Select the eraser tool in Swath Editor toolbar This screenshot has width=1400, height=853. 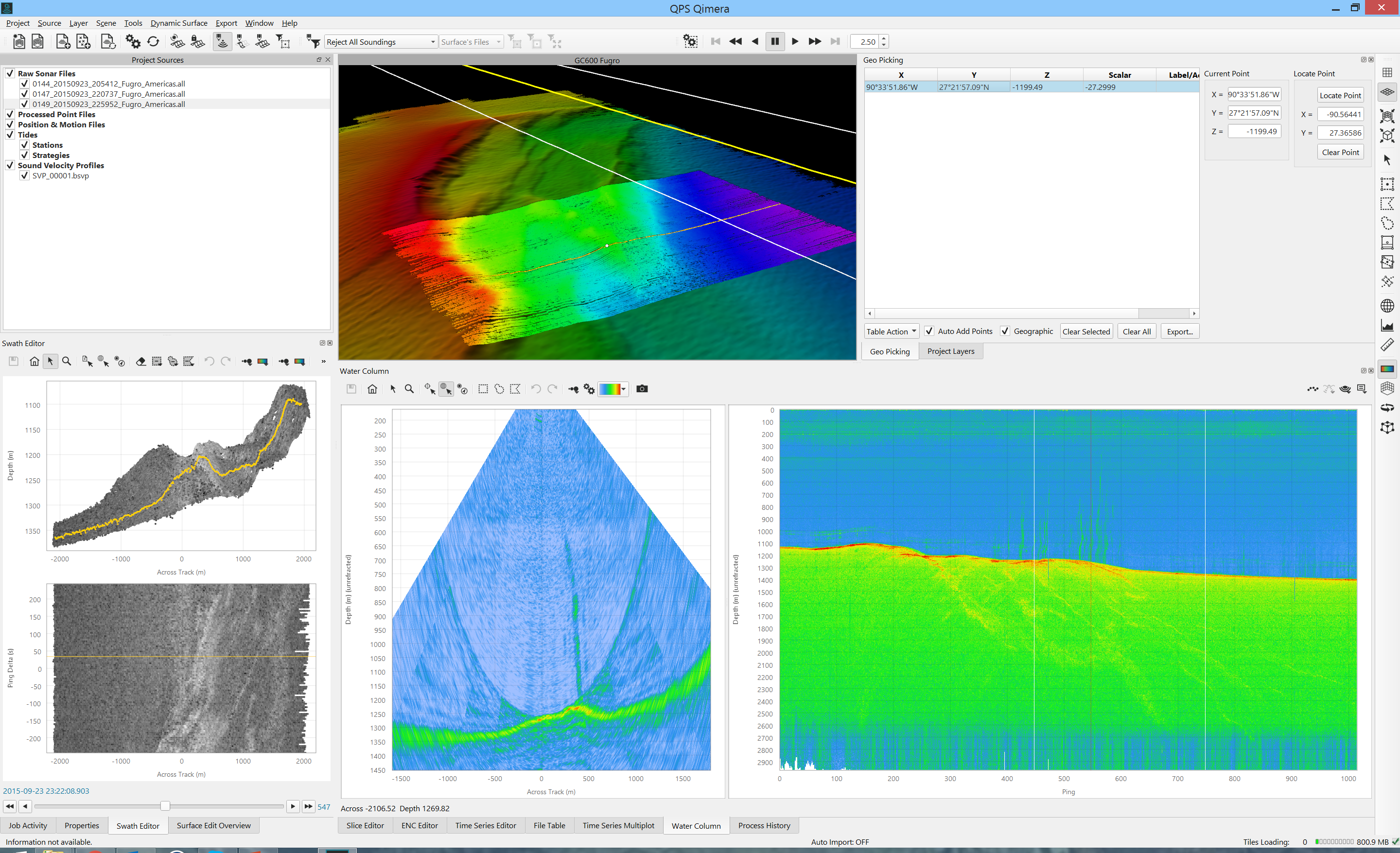point(140,361)
